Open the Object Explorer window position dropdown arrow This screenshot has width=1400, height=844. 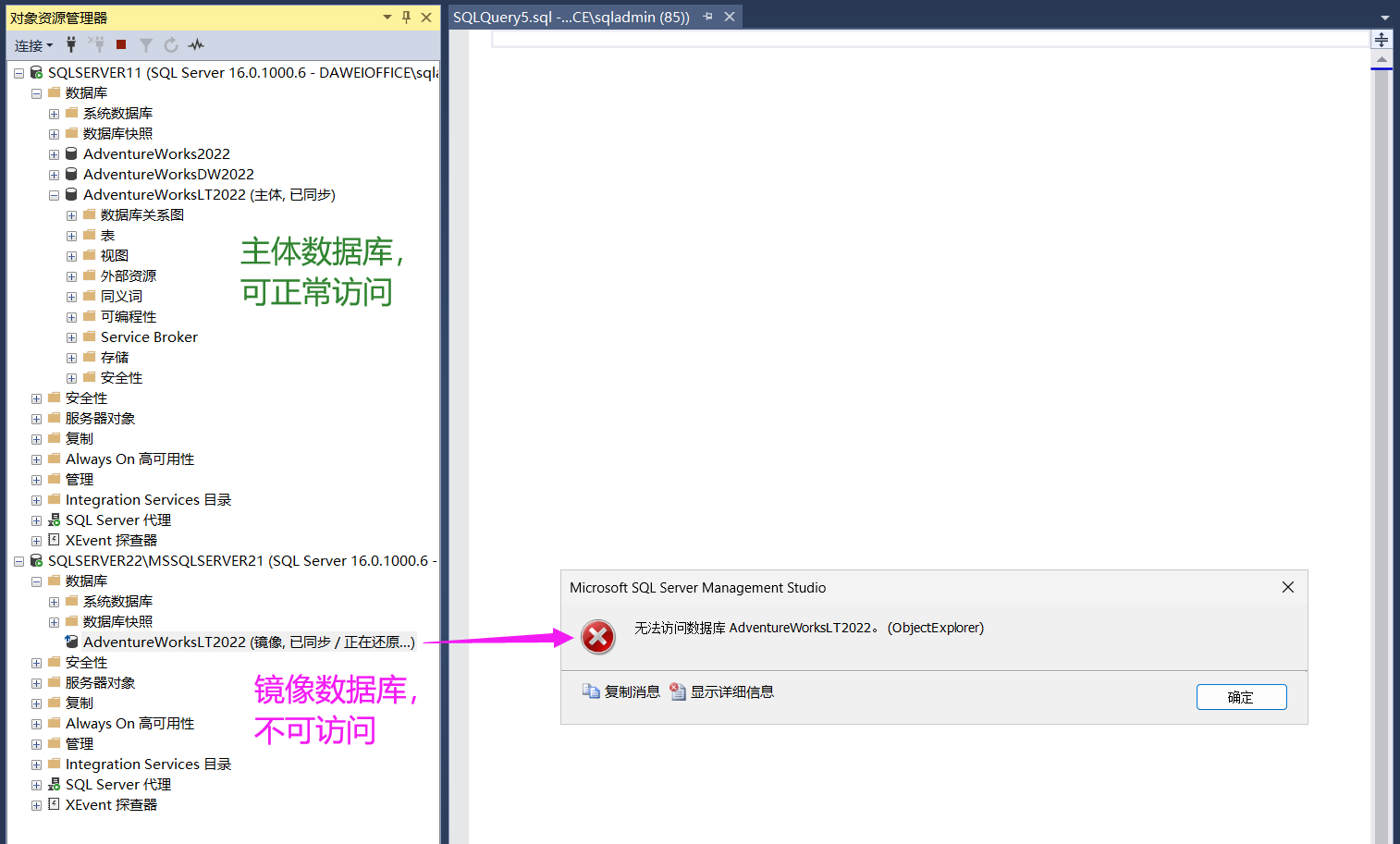tap(387, 18)
